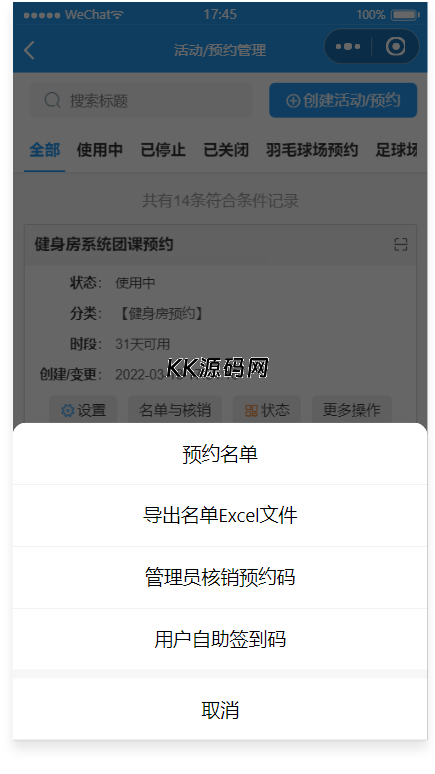Screen dimensions: 435x774
Task: Tap the circular close mini program icon
Action: (x=395, y=47)
